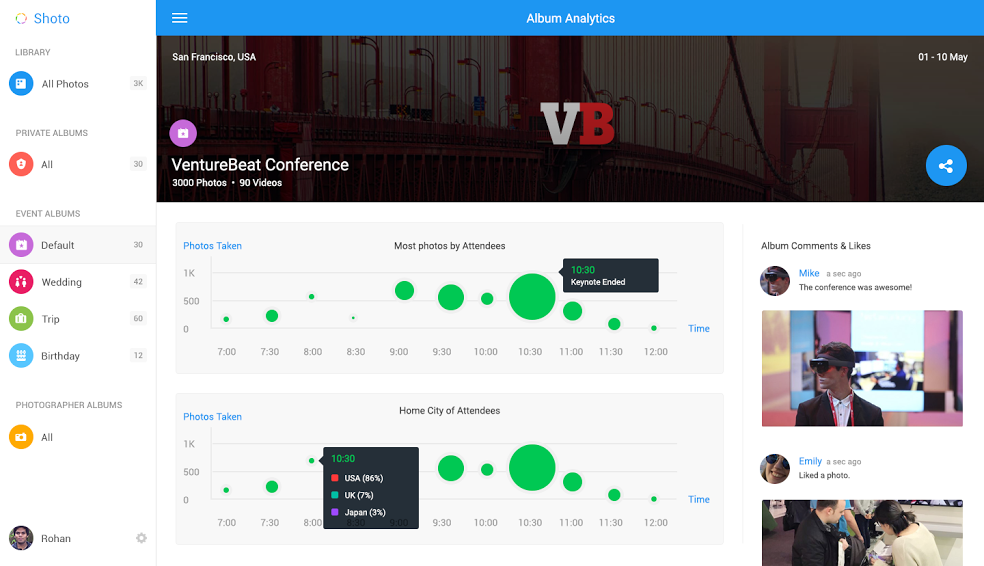Image resolution: width=984 pixels, height=566 pixels.
Task: Open settings gear next to Rohan
Action: click(x=141, y=538)
